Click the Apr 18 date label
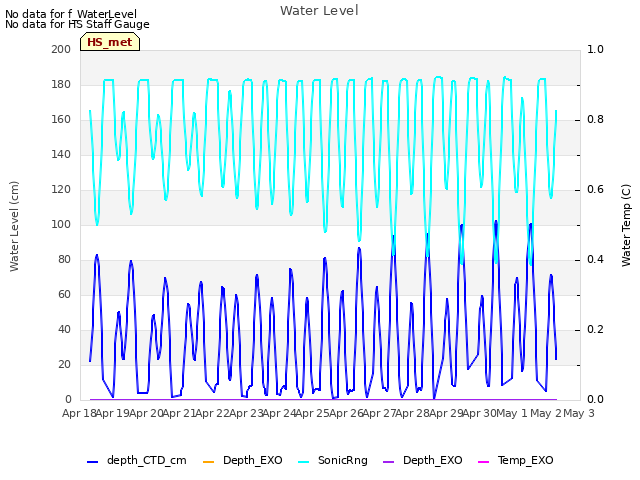 pos(79,413)
